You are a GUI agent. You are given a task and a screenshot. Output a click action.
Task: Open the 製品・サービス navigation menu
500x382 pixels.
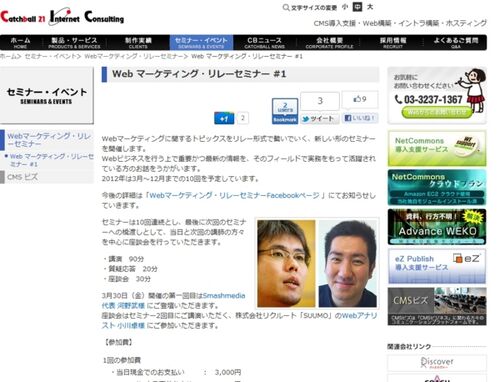pos(74,43)
